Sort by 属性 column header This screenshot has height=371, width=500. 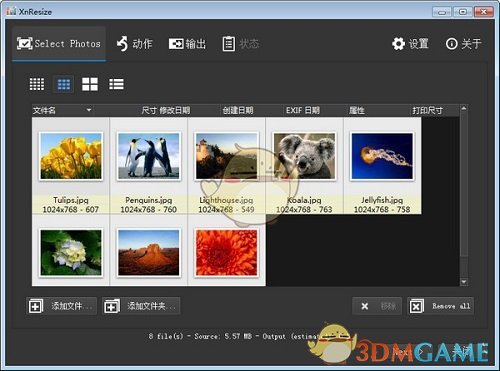[357, 110]
